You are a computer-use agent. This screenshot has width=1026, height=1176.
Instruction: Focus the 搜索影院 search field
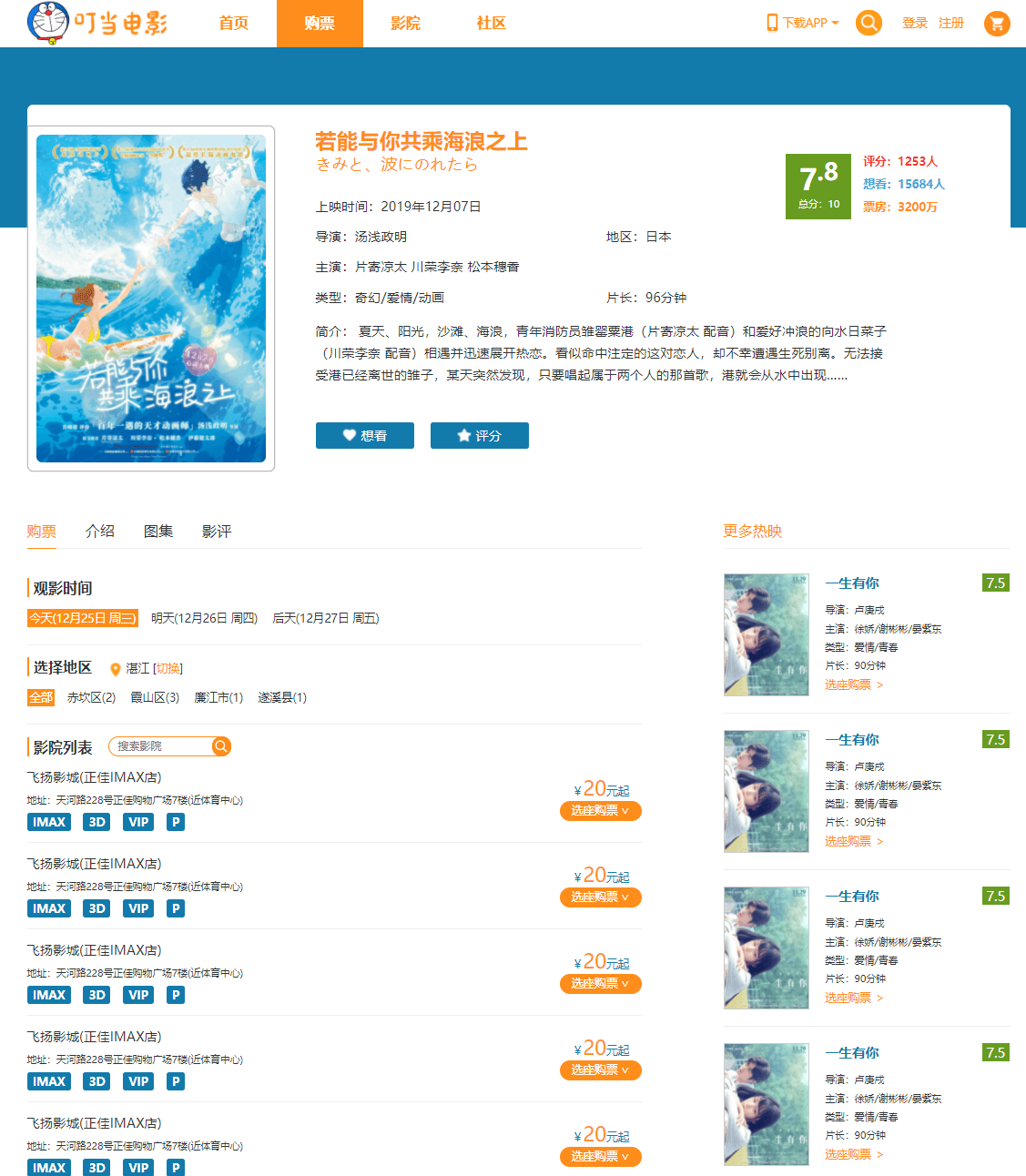click(x=161, y=746)
